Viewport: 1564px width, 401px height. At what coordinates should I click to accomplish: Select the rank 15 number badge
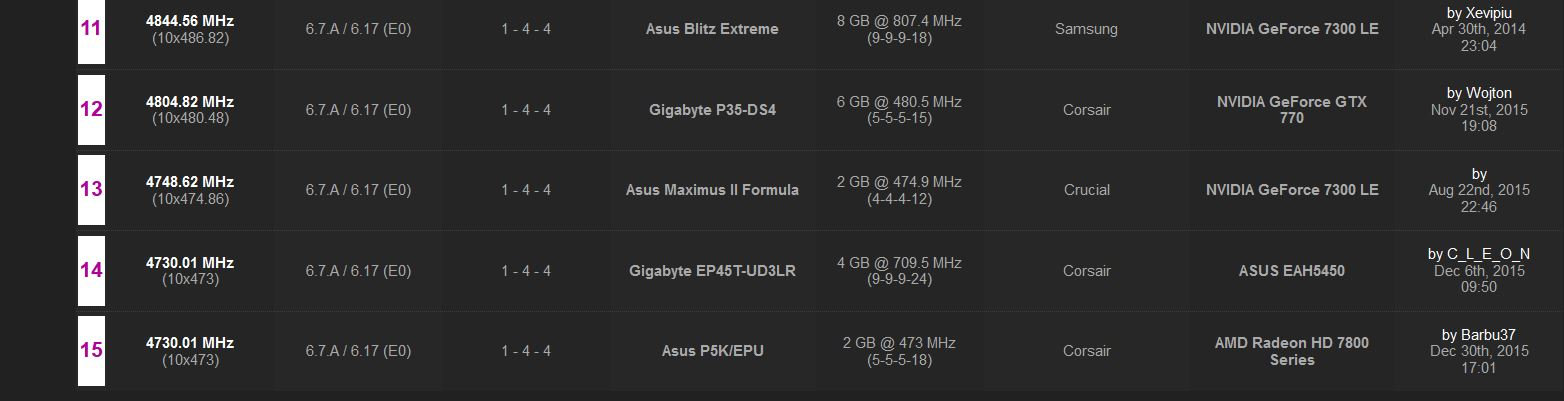(91, 350)
